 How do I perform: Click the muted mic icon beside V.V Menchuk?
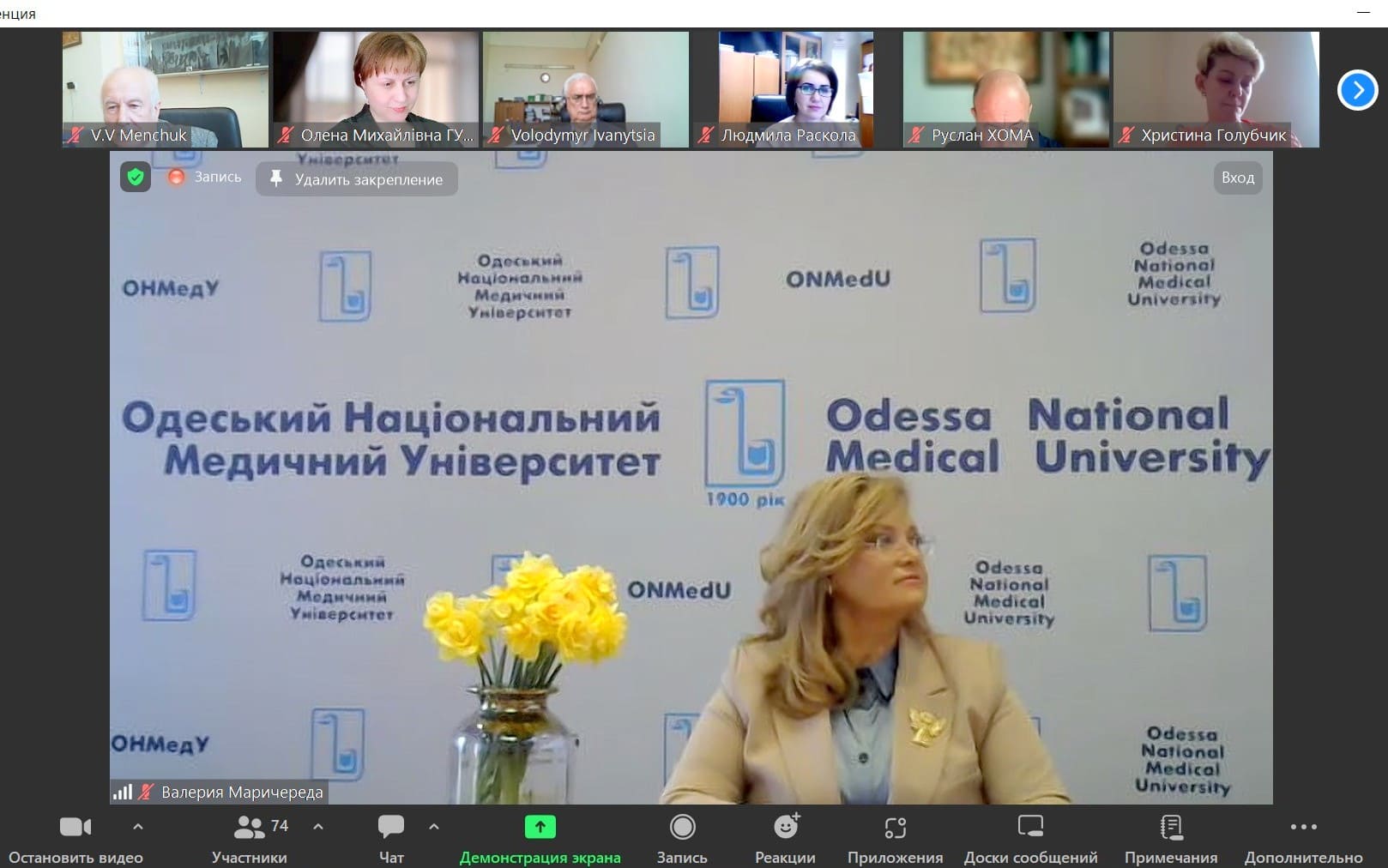pos(76,135)
